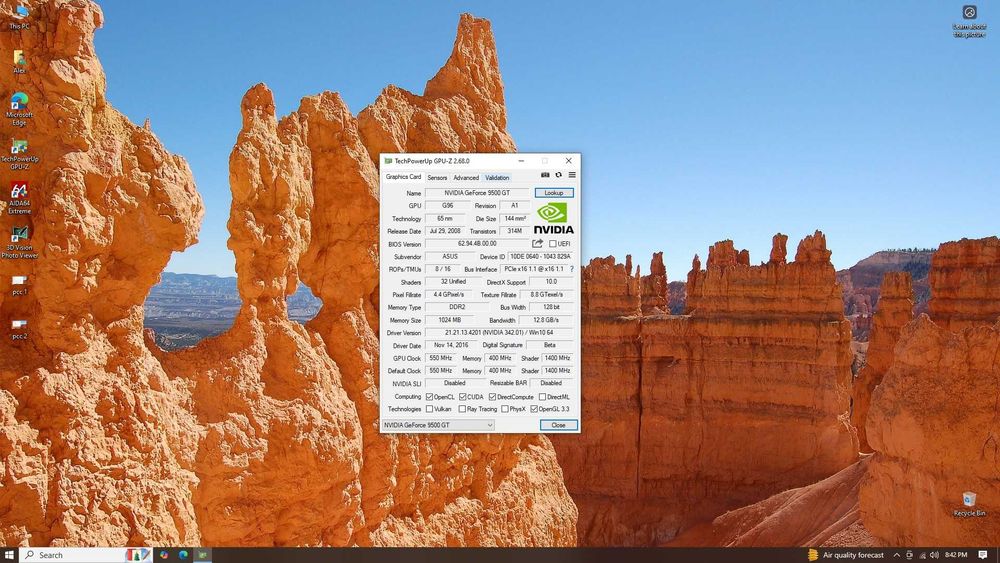Screen dimensions: 1000x563
Task: Click the volume speaker tray icon
Action: [x=934, y=555]
